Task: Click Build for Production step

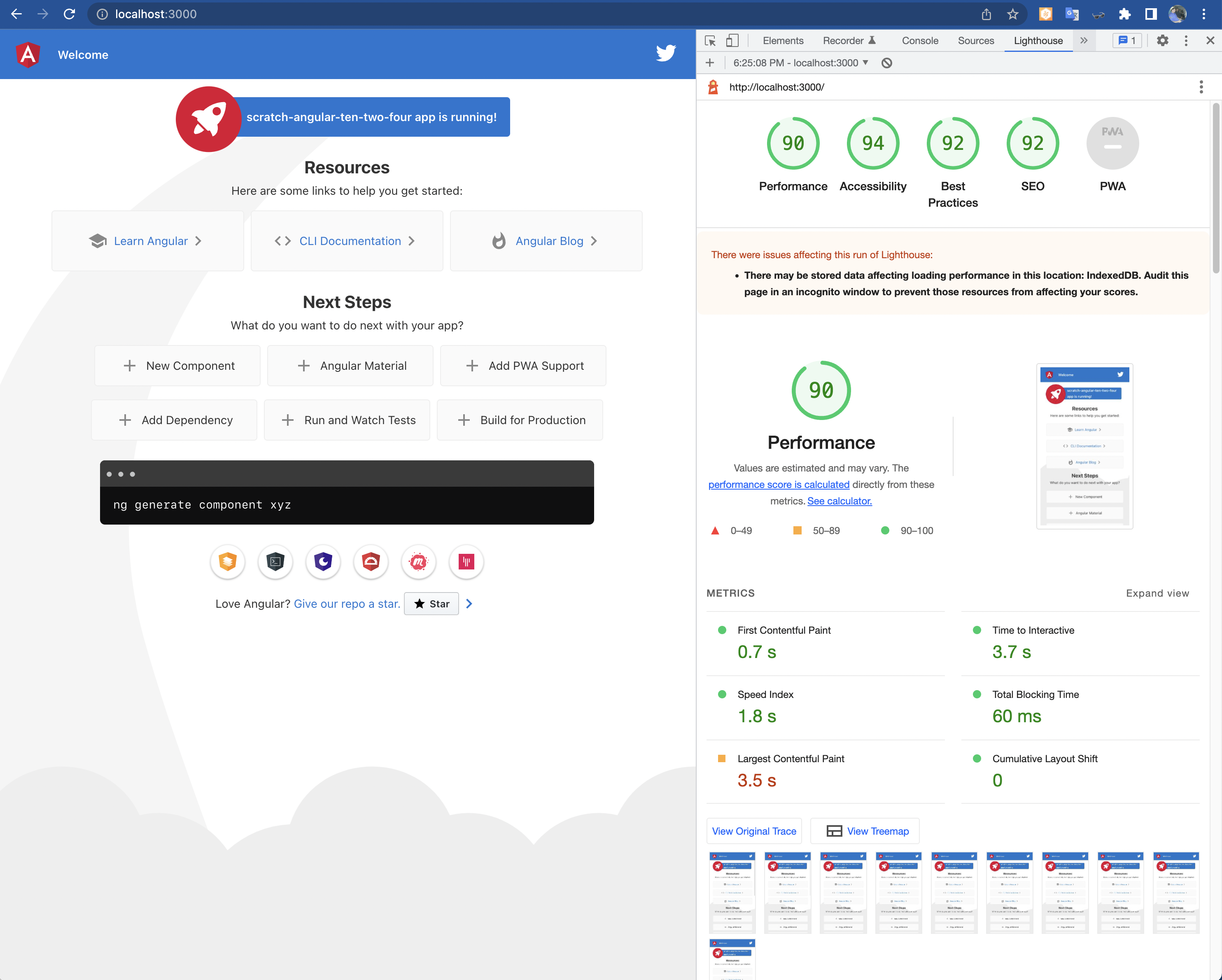Action: (x=520, y=420)
